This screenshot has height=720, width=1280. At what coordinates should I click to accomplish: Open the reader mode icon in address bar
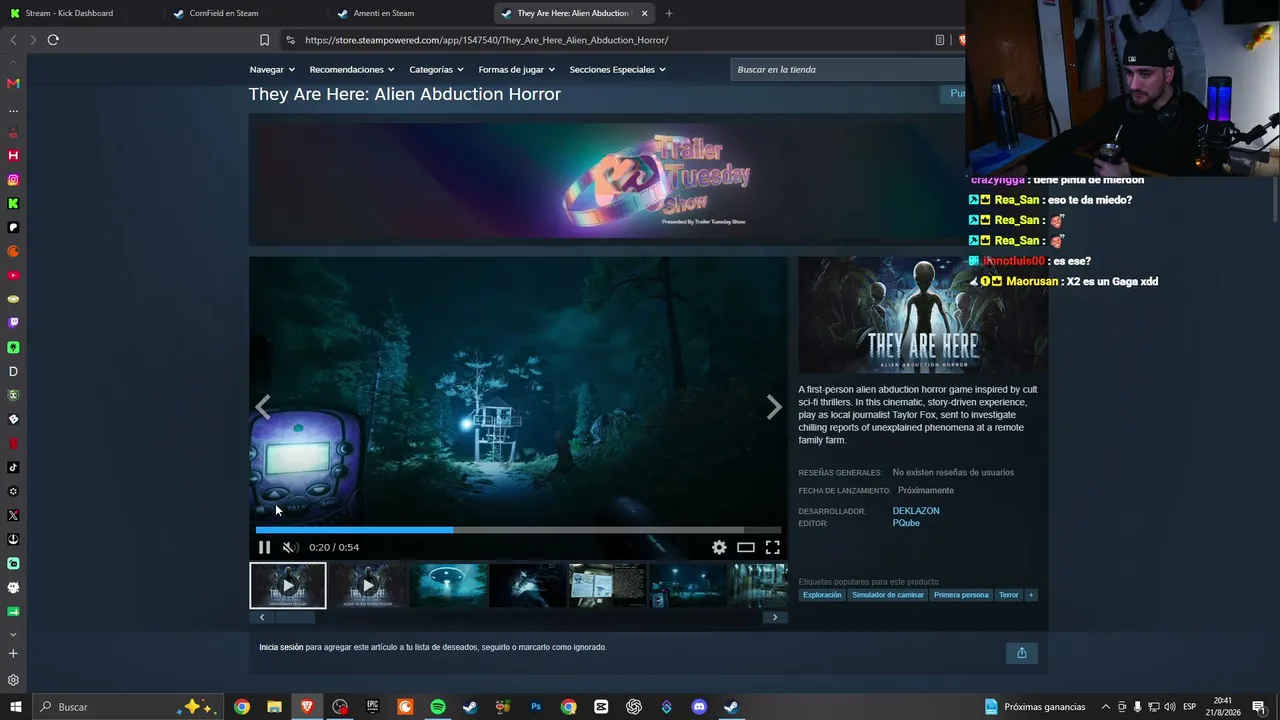940,40
